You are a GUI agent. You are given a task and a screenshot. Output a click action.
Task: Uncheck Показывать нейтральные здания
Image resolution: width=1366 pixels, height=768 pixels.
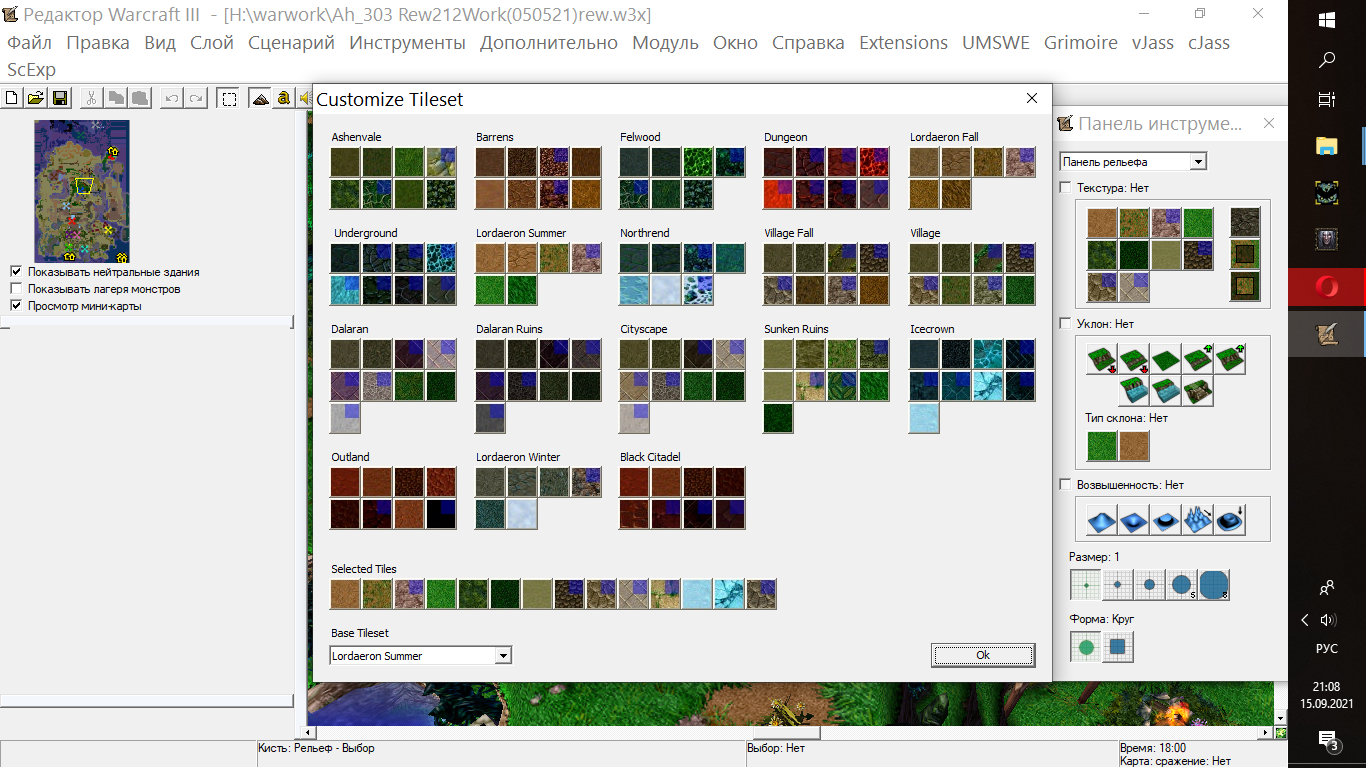tap(15, 271)
